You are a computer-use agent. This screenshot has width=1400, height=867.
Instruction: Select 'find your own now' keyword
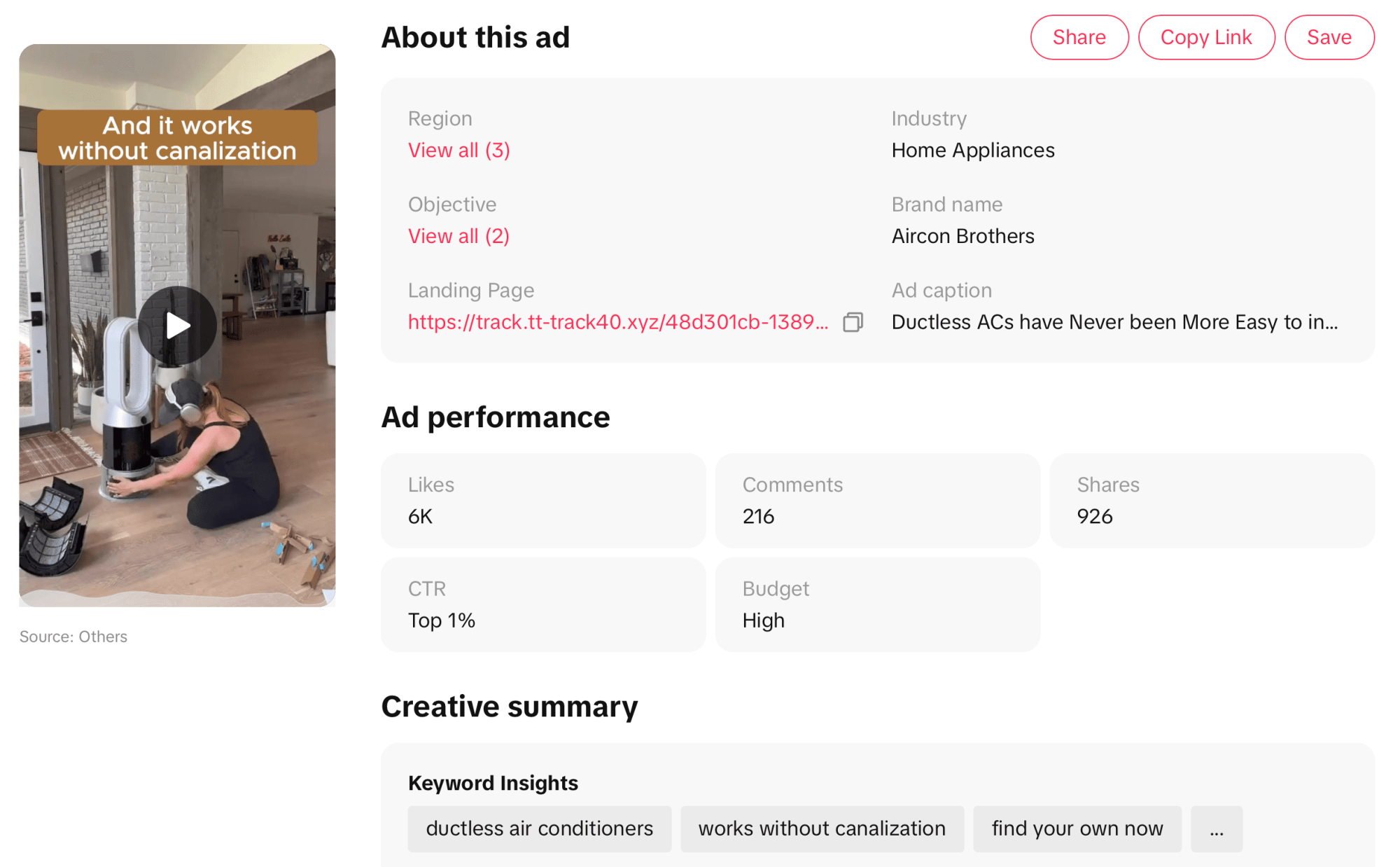click(1077, 829)
